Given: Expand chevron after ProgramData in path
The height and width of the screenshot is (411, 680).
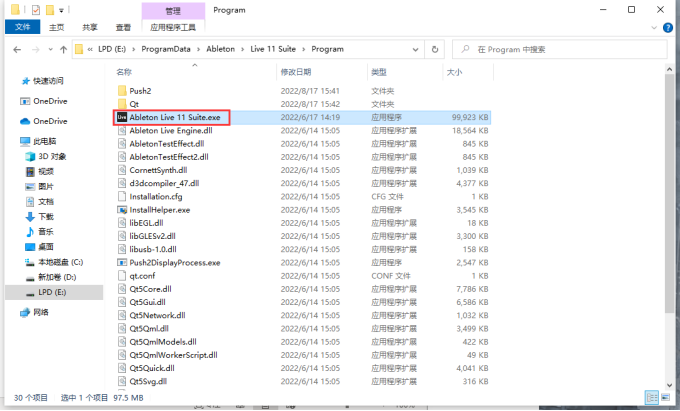Looking at the screenshot, I should point(198,49).
